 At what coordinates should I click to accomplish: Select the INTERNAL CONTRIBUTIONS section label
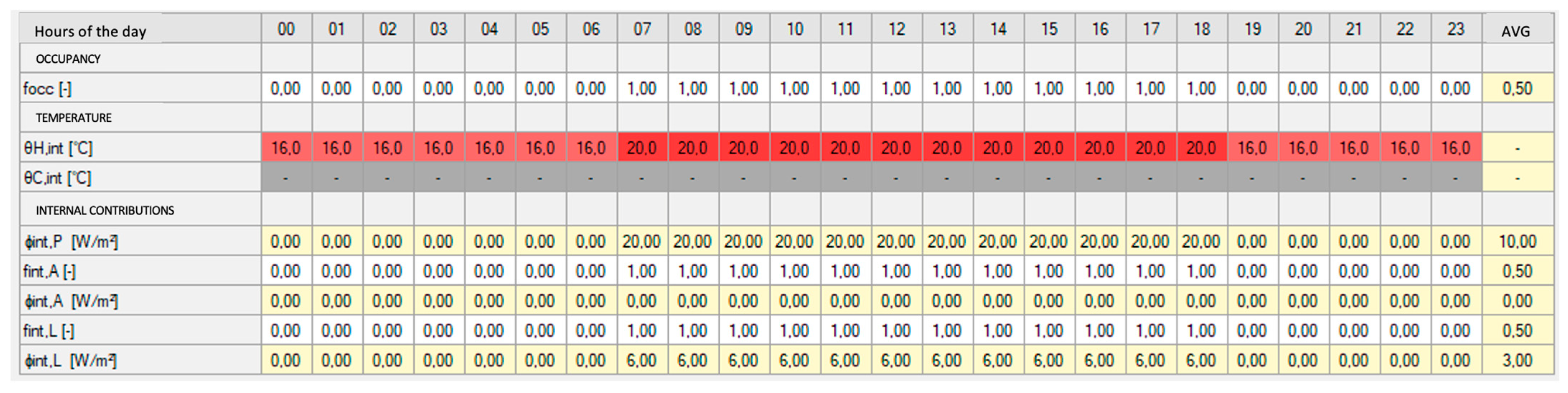[105, 211]
